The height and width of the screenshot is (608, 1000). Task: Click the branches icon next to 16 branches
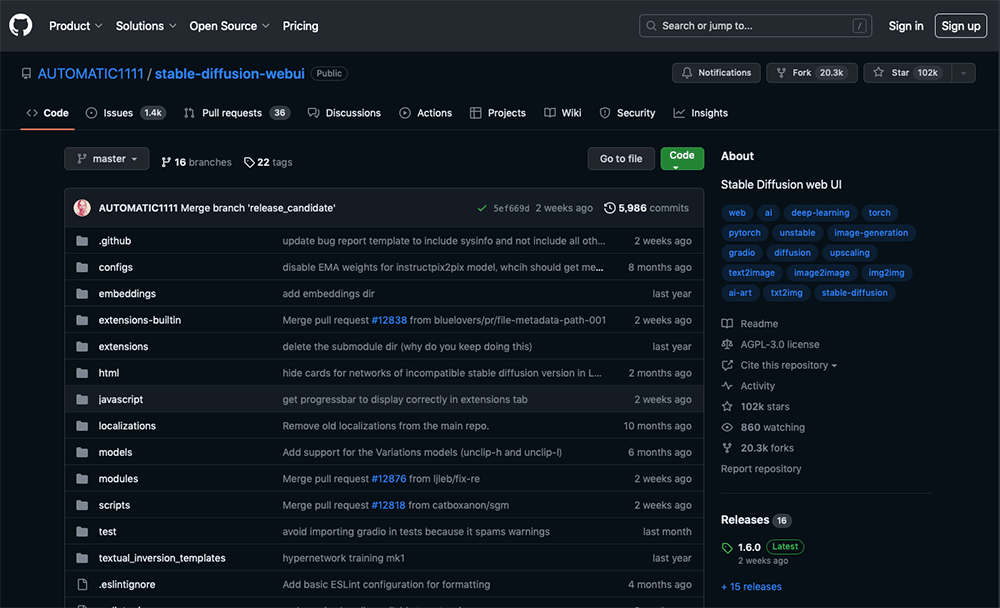pyautogui.click(x=166, y=162)
